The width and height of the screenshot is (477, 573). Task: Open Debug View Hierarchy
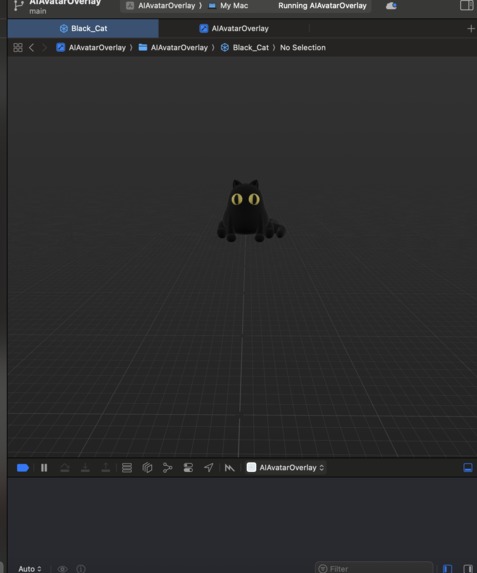(147, 468)
